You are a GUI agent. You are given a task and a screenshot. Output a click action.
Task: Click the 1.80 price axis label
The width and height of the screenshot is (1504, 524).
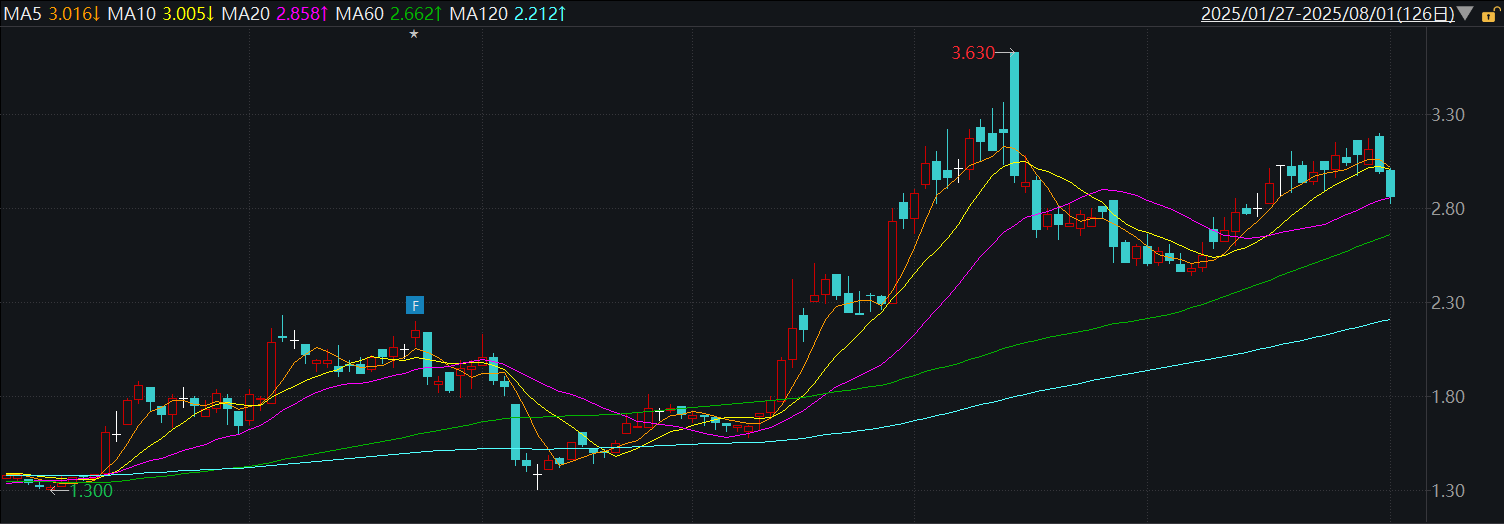tap(1448, 397)
